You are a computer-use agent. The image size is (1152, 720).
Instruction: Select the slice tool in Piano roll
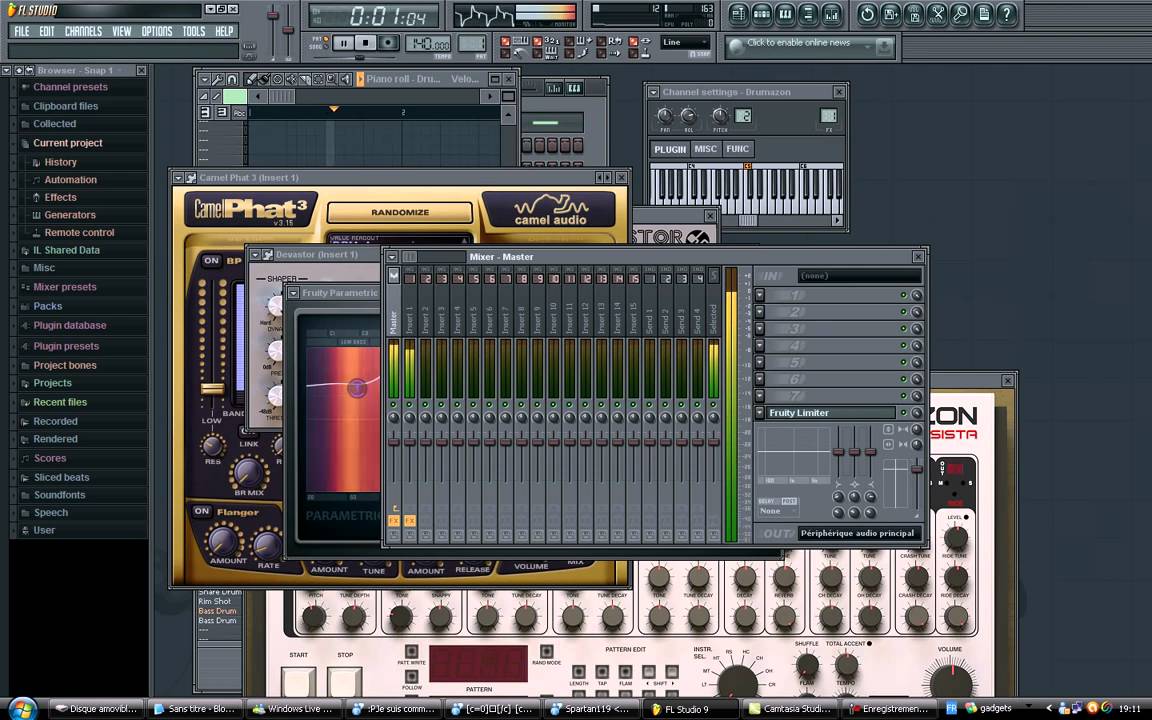[305, 79]
